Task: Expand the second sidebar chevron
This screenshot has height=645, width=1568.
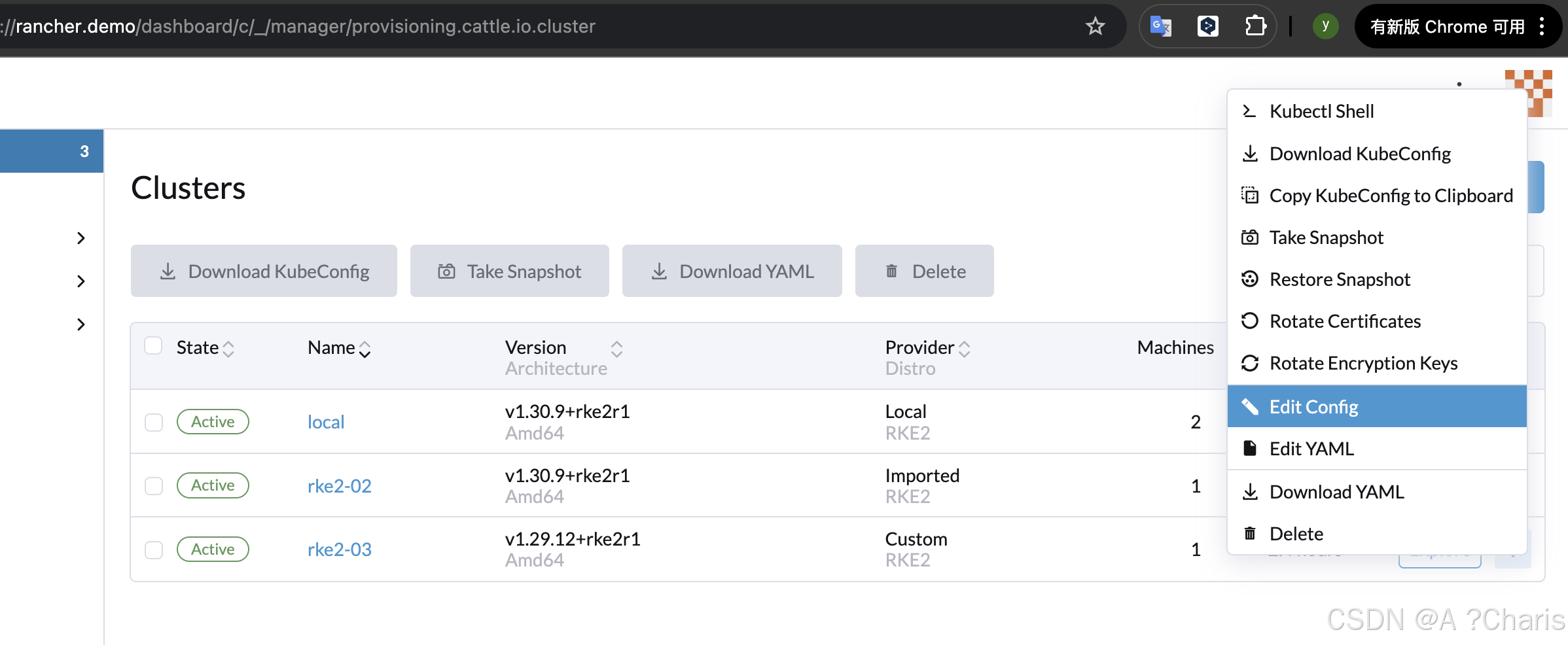Action: pos(81,281)
